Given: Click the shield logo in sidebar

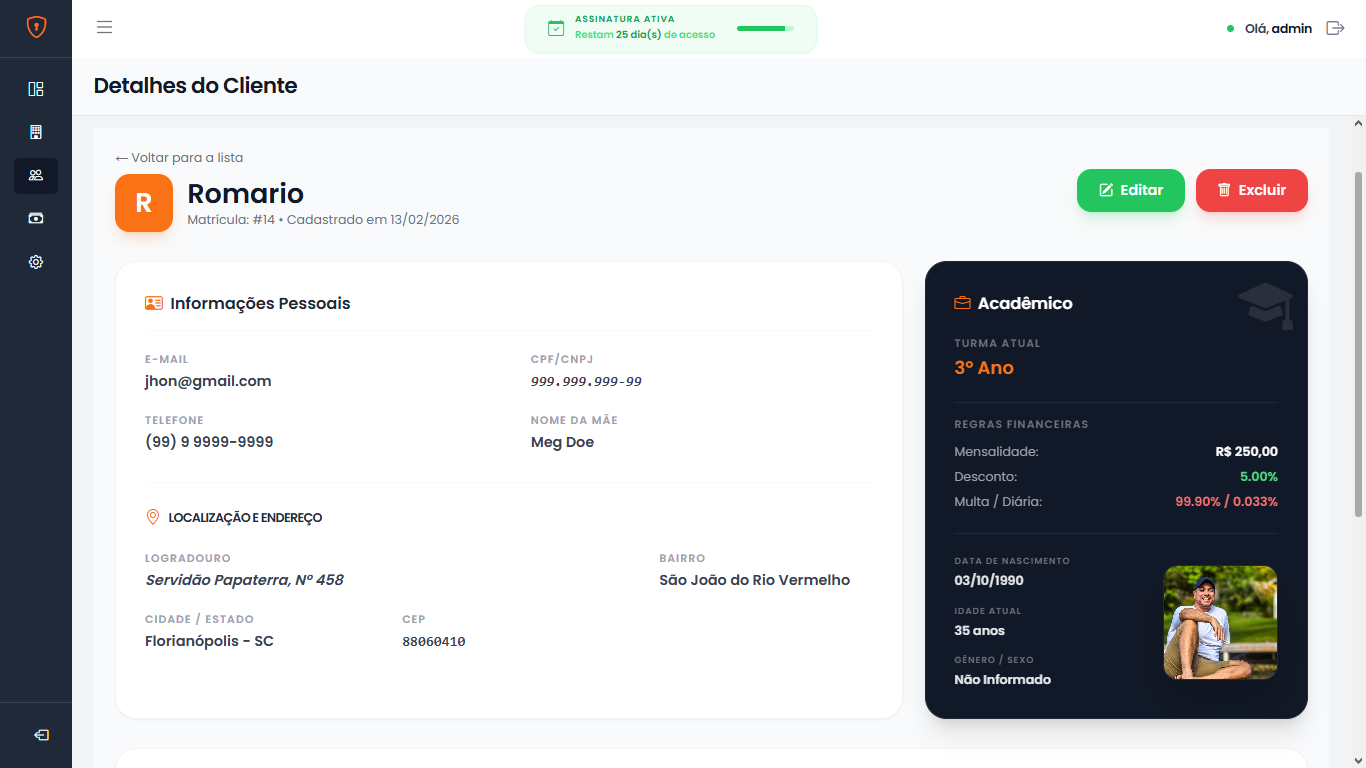Looking at the screenshot, I should coord(36,28).
